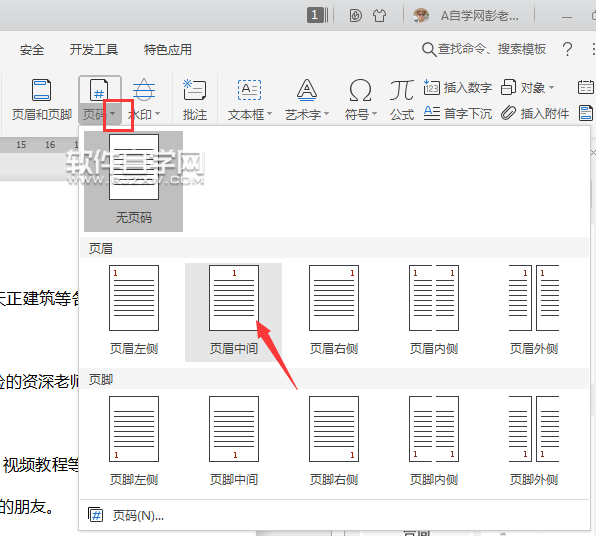The height and width of the screenshot is (536, 596).
Task: Click 插入数字 (Insert Number)
Action: 458,88
